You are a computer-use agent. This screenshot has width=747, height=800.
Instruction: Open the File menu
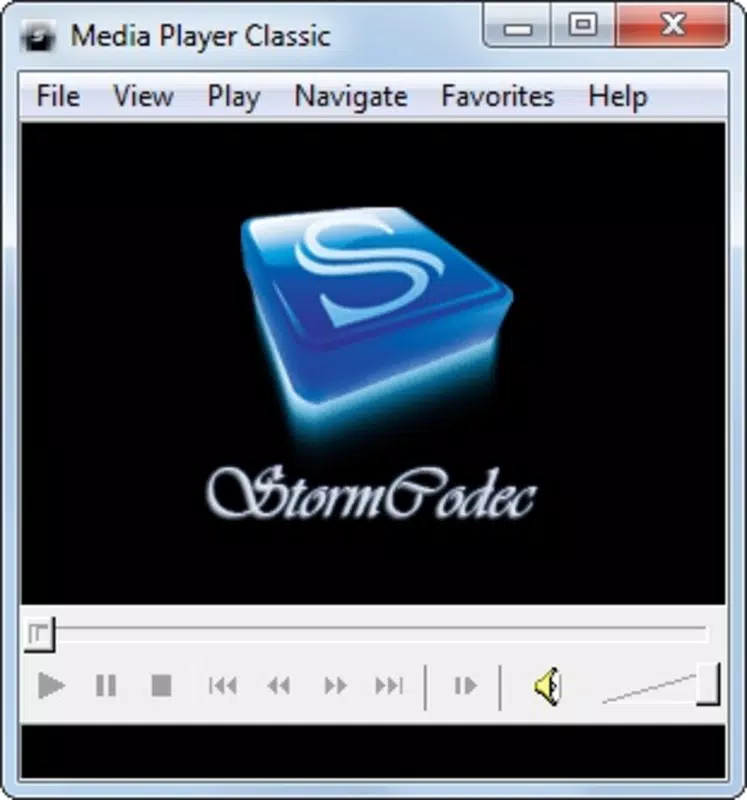click(x=58, y=96)
